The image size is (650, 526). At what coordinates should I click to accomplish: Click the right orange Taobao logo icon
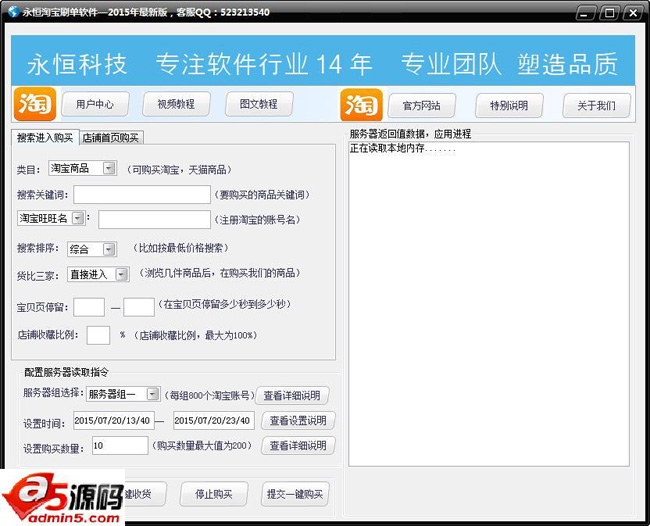[x=361, y=104]
